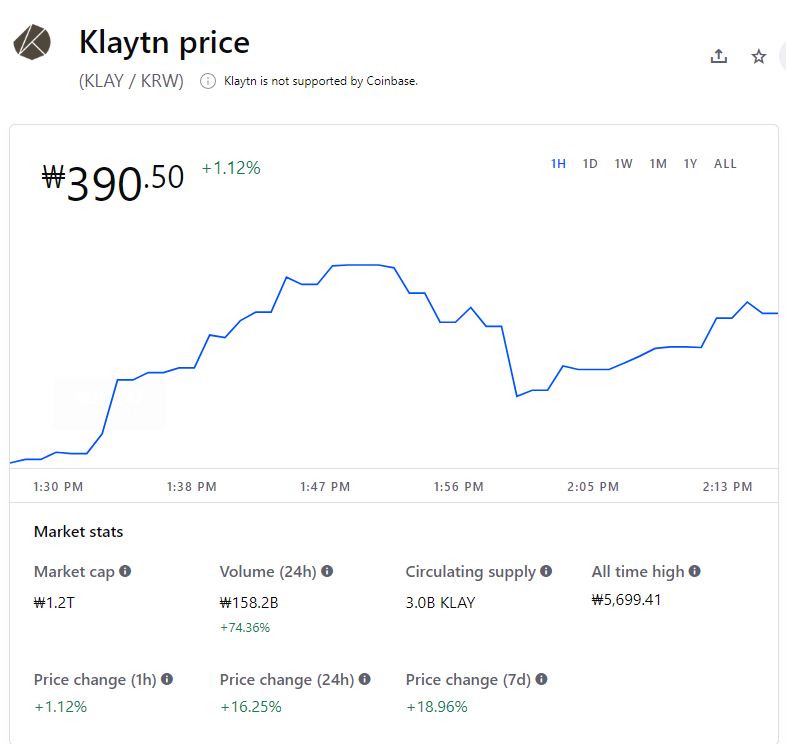Click 'Klaytn is not supported by Coinbase.' text
Screen dimensions: 786x744
click(321, 81)
